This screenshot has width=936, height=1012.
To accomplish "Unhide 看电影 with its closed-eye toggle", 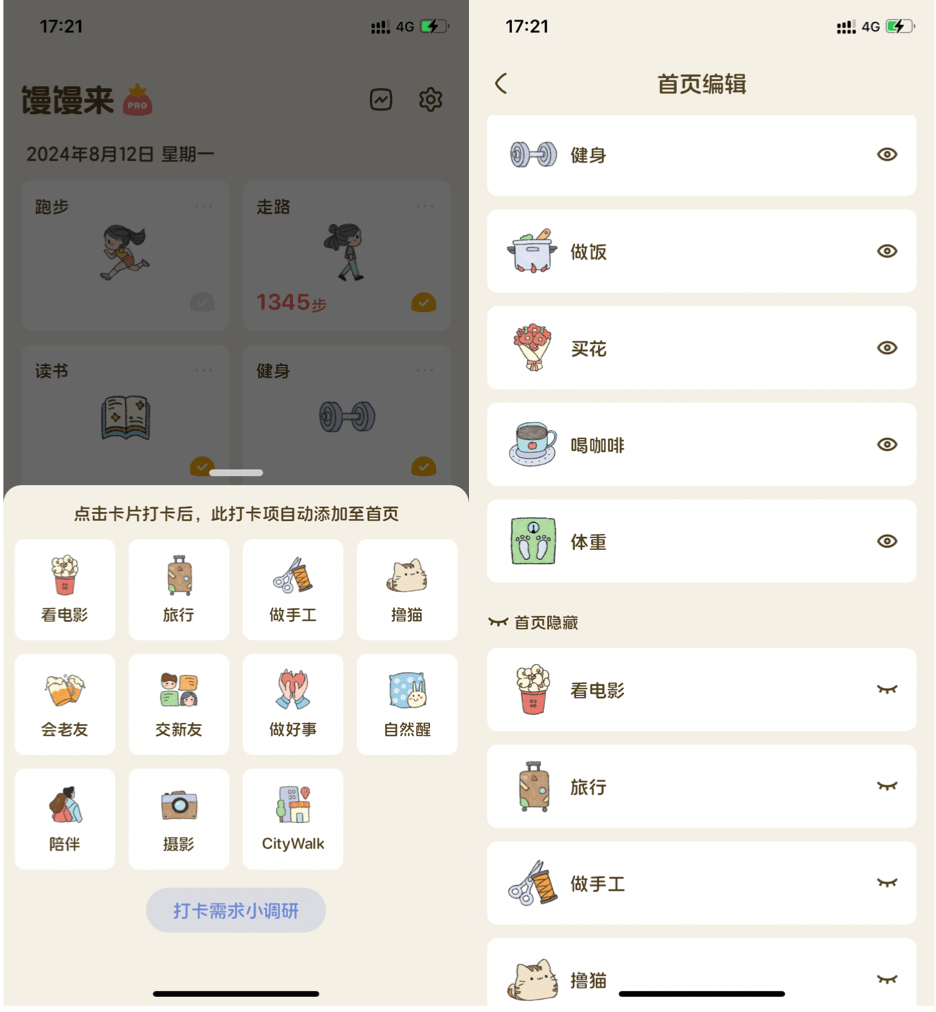I will [x=887, y=689].
